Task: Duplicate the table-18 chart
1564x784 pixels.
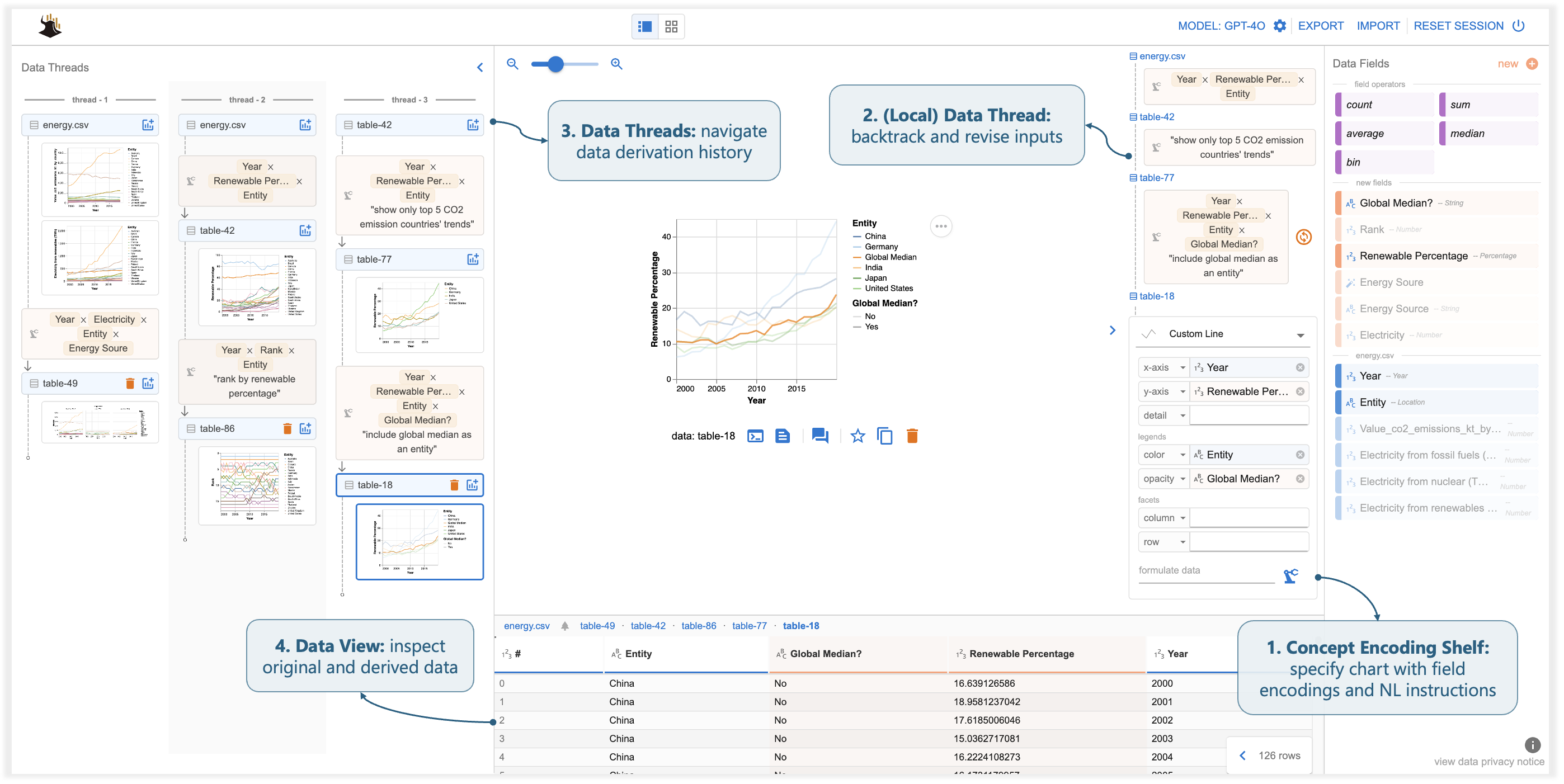Action: click(x=884, y=436)
